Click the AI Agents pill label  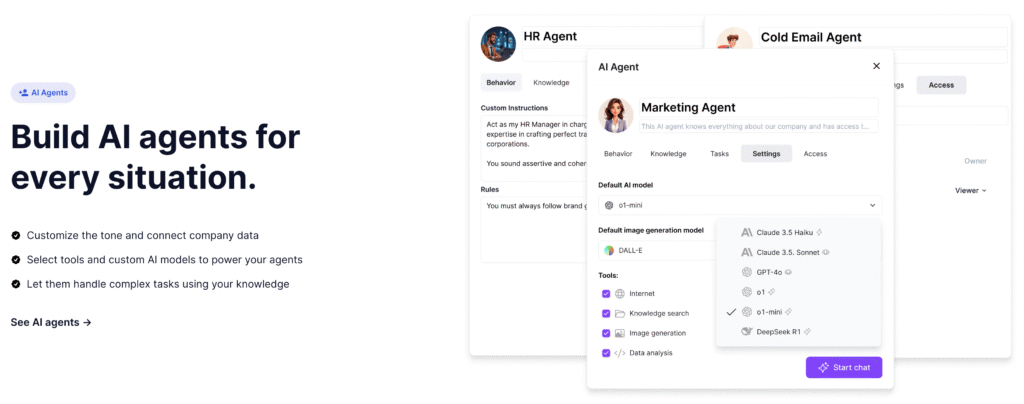tap(43, 93)
